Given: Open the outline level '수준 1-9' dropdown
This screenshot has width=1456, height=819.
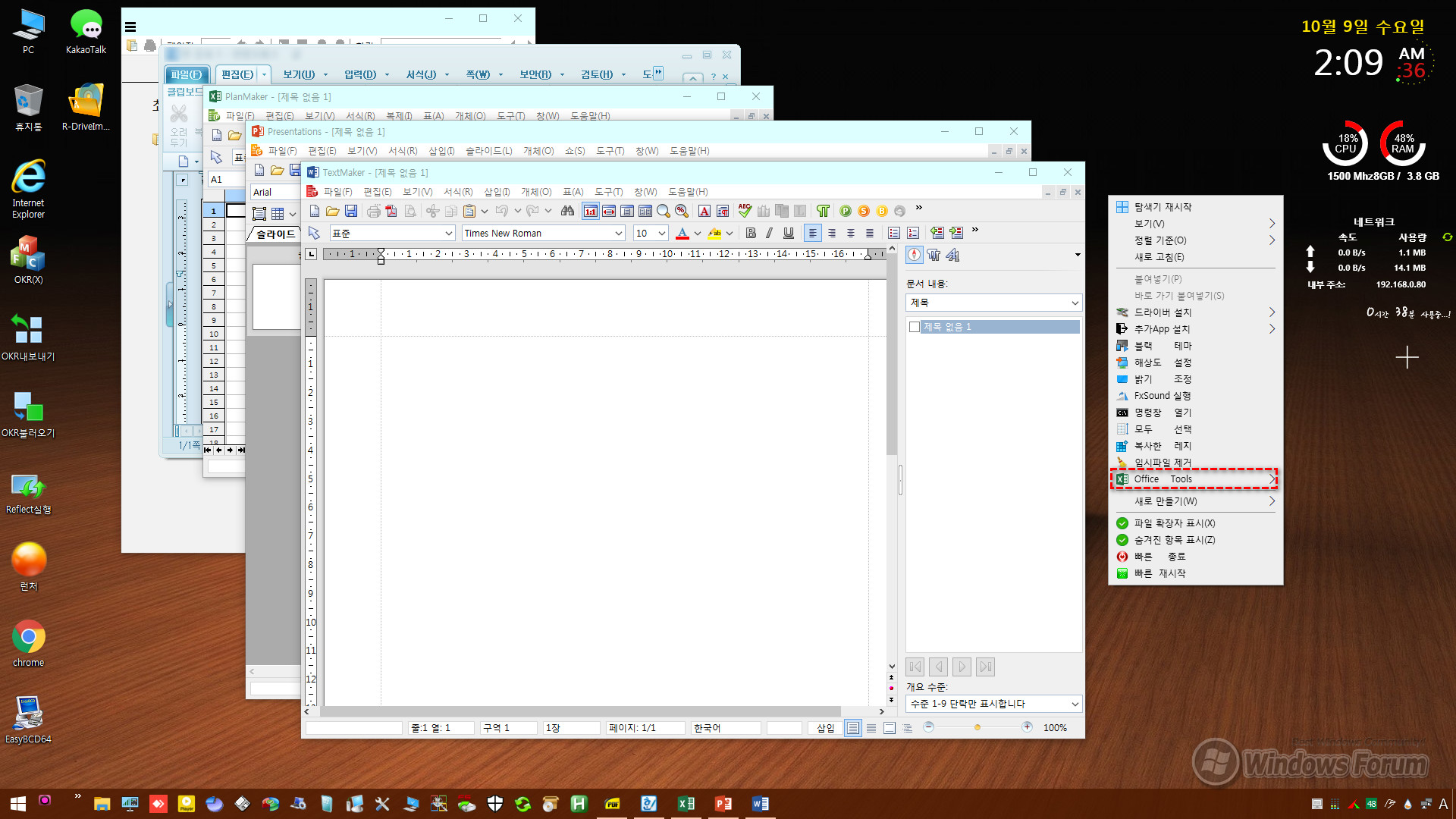Looking at the screenshot, I should tap(994, 704).
